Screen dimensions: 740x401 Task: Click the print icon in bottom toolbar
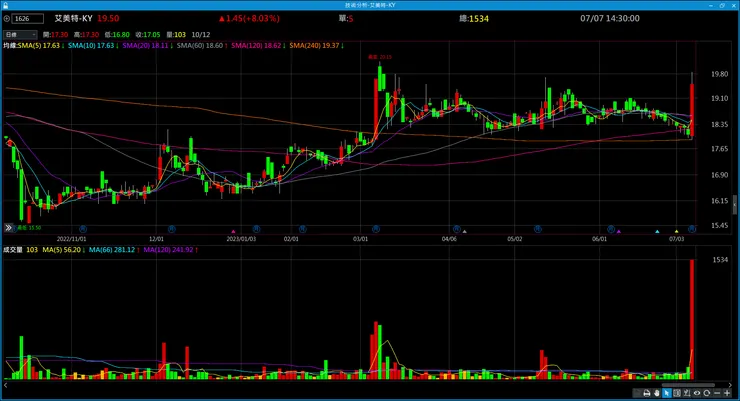pos(647,393)
